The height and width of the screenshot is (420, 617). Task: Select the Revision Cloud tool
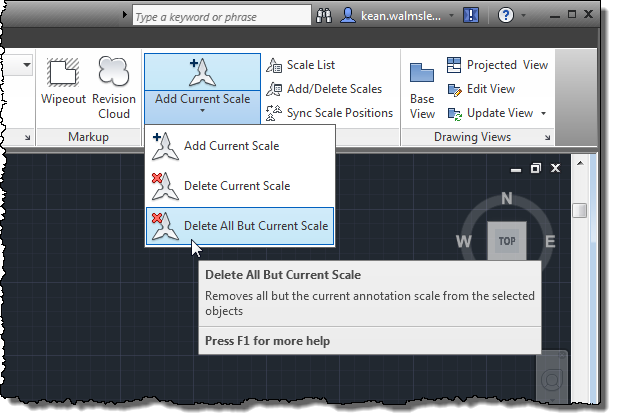click(113, 86)
